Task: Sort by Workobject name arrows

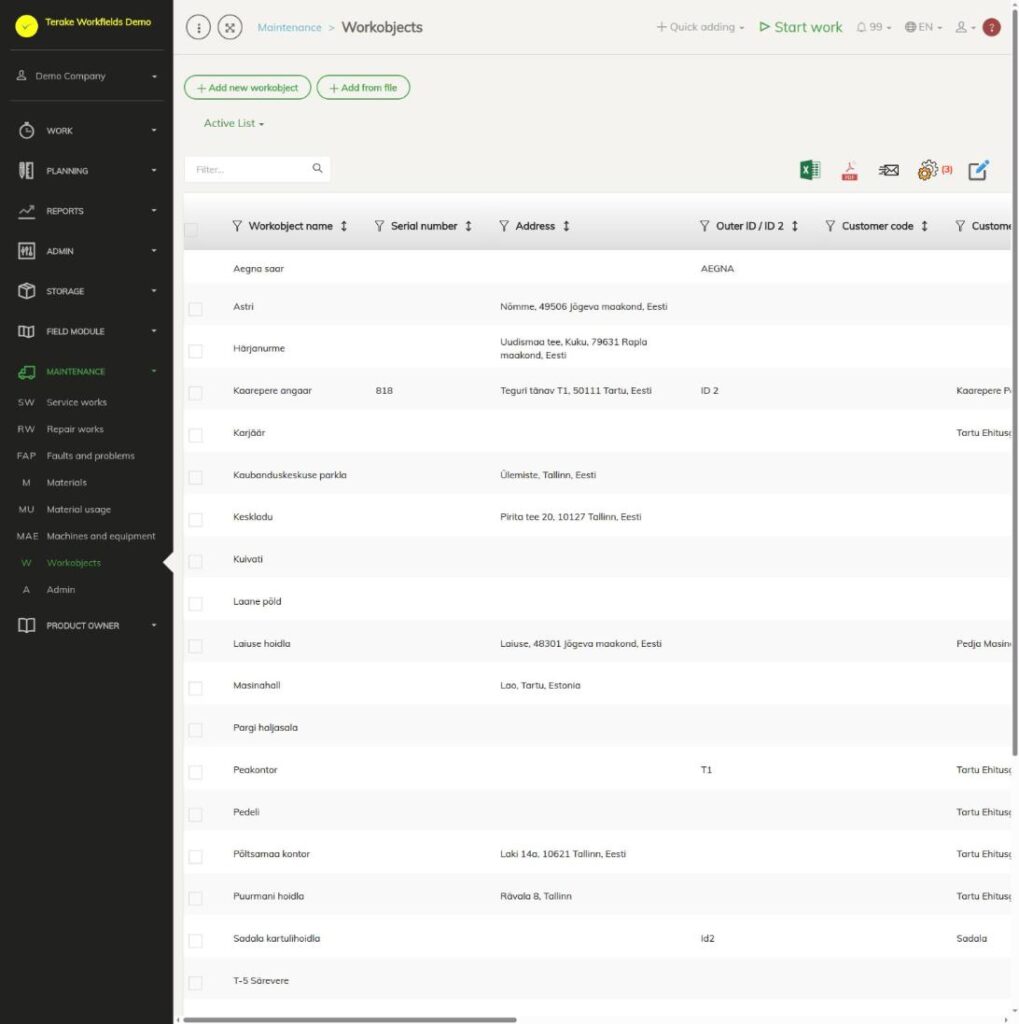Action: (x=344, y=226)
